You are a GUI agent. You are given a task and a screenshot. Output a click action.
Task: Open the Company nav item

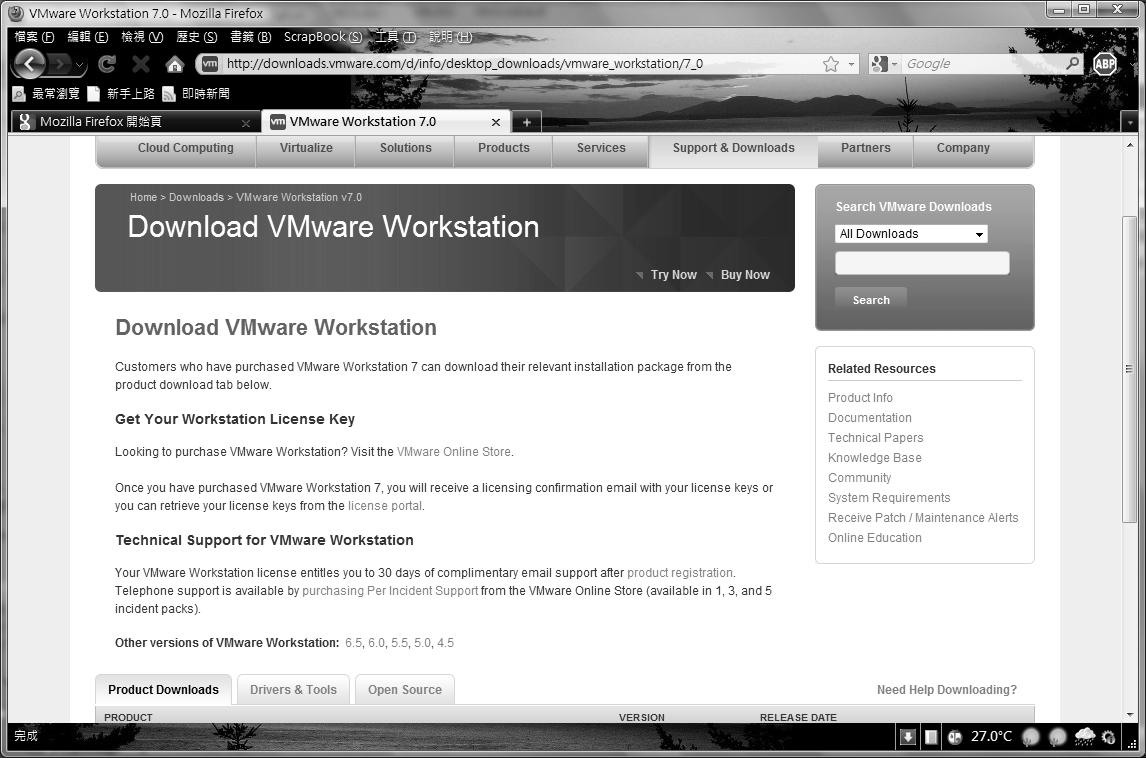[x=963, y=148]
